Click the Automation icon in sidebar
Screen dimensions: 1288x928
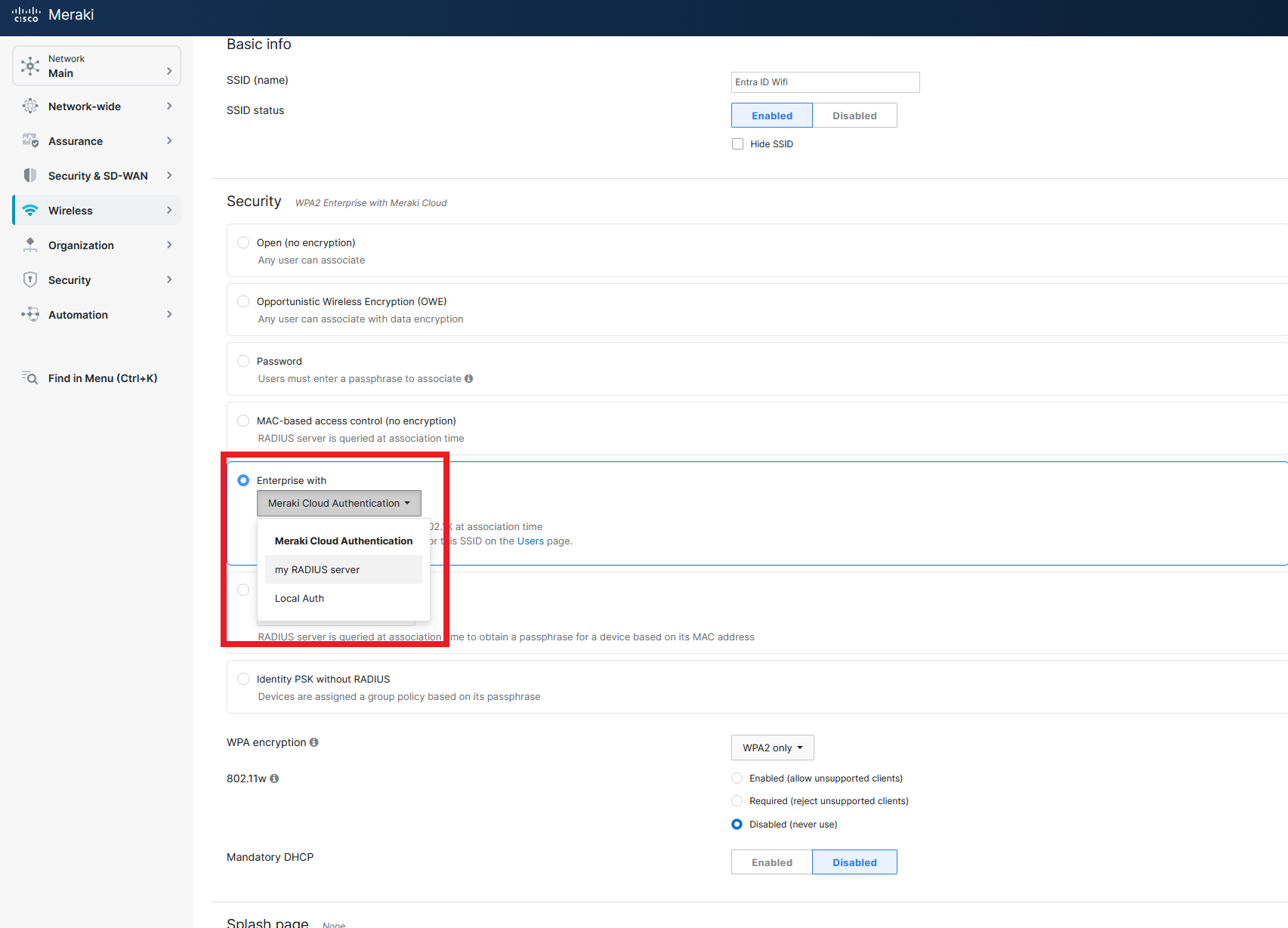point(30,315)
